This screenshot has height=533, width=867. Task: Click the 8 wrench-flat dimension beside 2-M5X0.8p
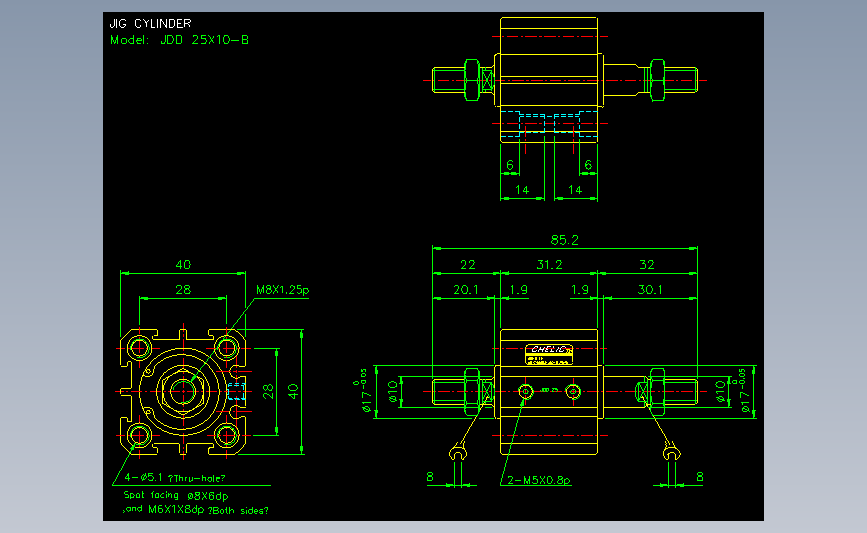pyautogui.click(x=430, y=477)
